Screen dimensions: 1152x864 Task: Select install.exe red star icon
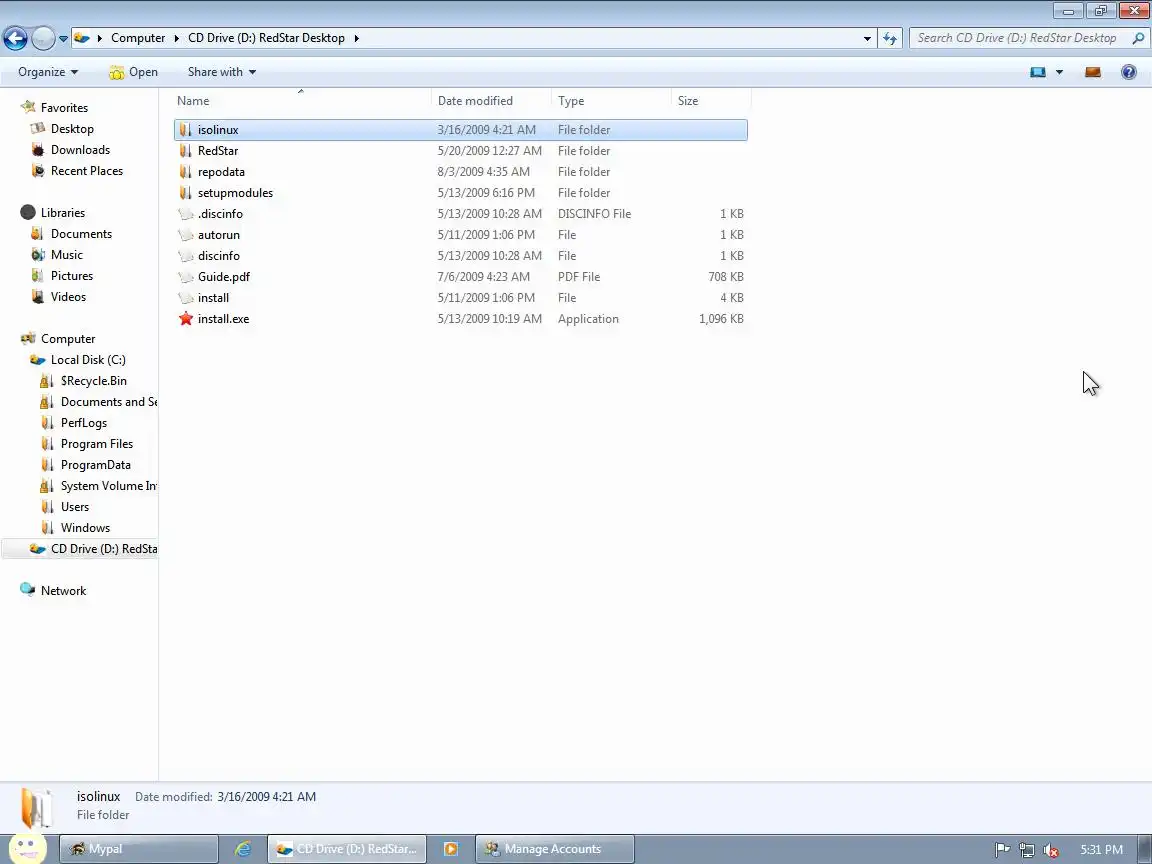(185, 319)
